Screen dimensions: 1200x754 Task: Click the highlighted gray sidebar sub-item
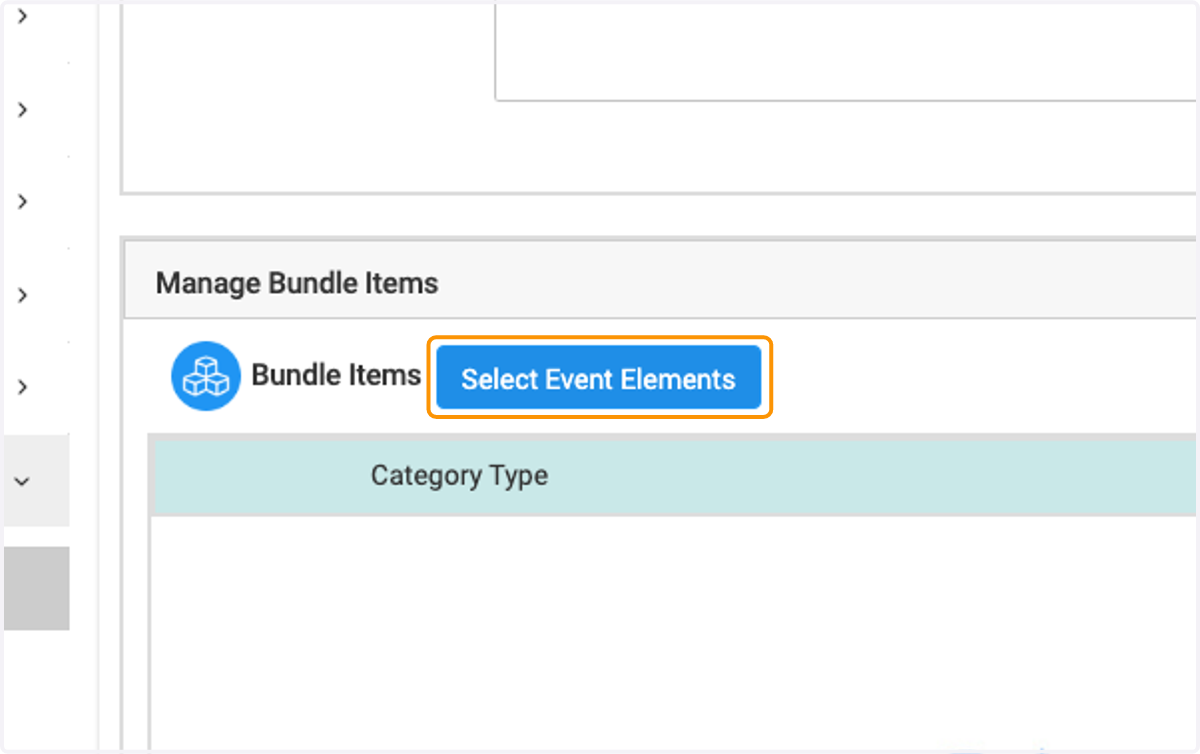[36, 588]
